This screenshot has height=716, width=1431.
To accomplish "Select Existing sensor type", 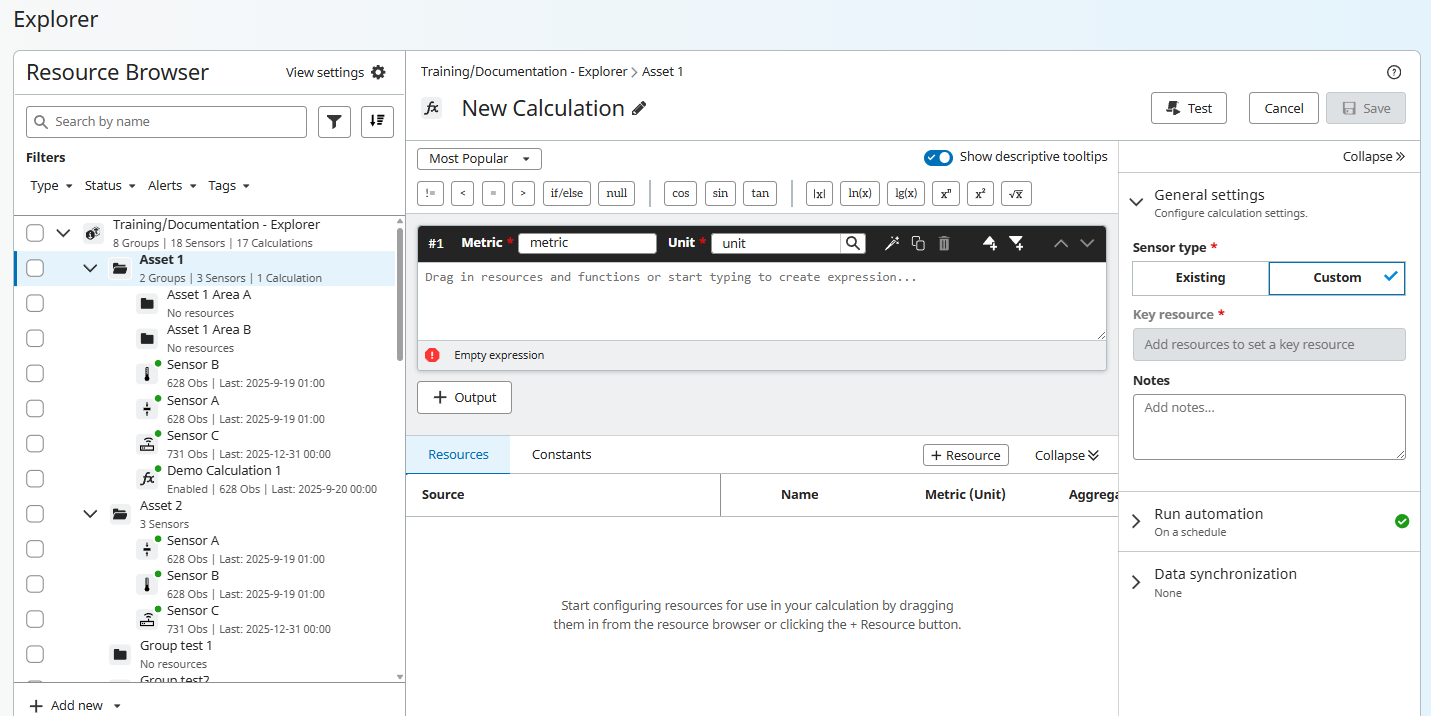I will [1200, 278].
